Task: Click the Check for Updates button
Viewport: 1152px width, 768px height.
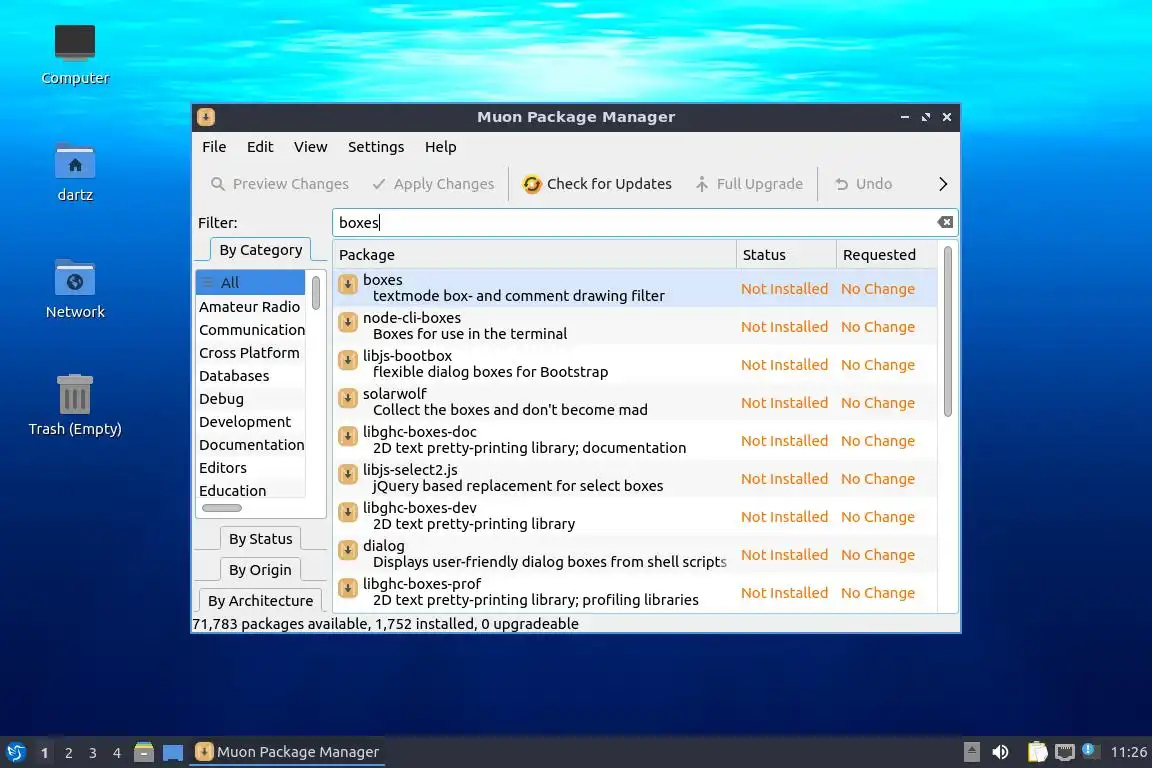Action: click(597, 184)
